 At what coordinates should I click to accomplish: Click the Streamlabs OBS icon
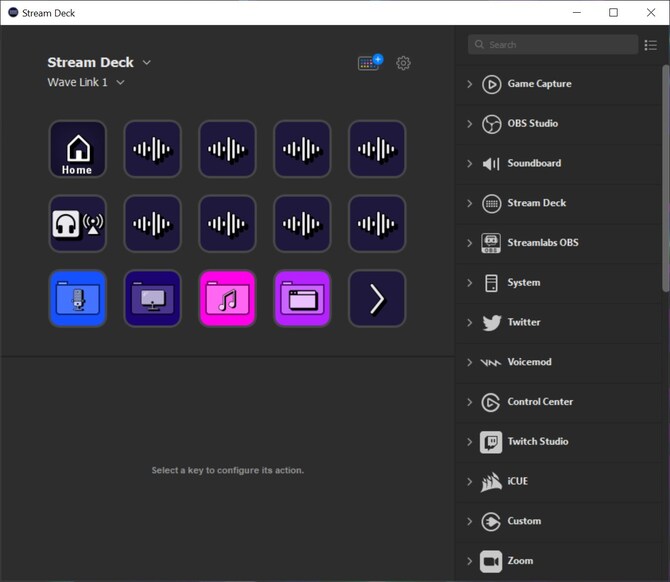click(491, 243)
